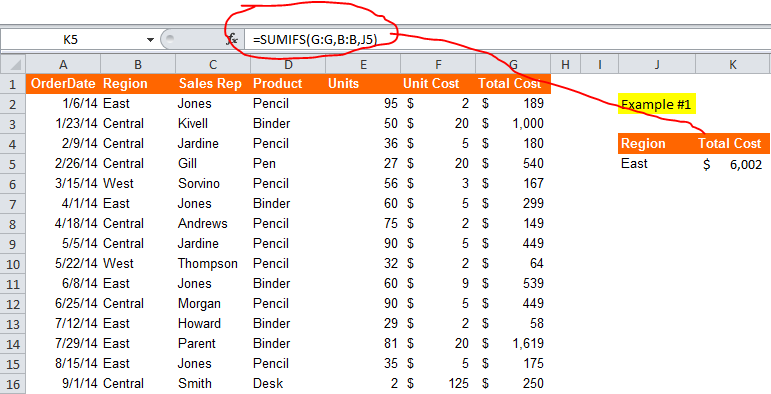The image size is (771, 394).
Task: Click the OrderDate header cell
Action: coord(63,84)
